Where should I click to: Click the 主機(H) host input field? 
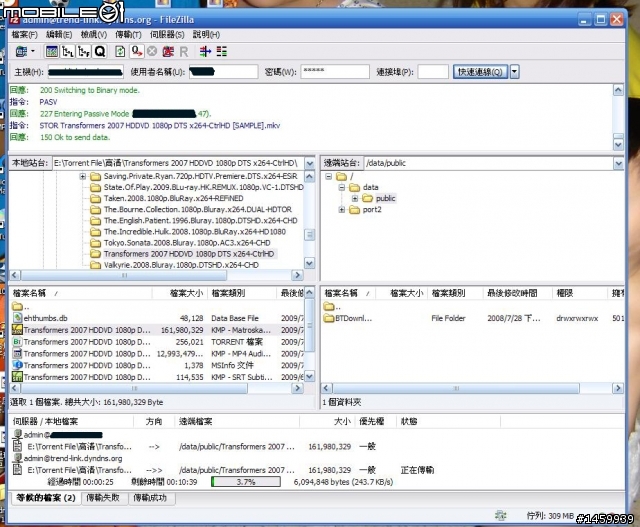coord(86,72)
